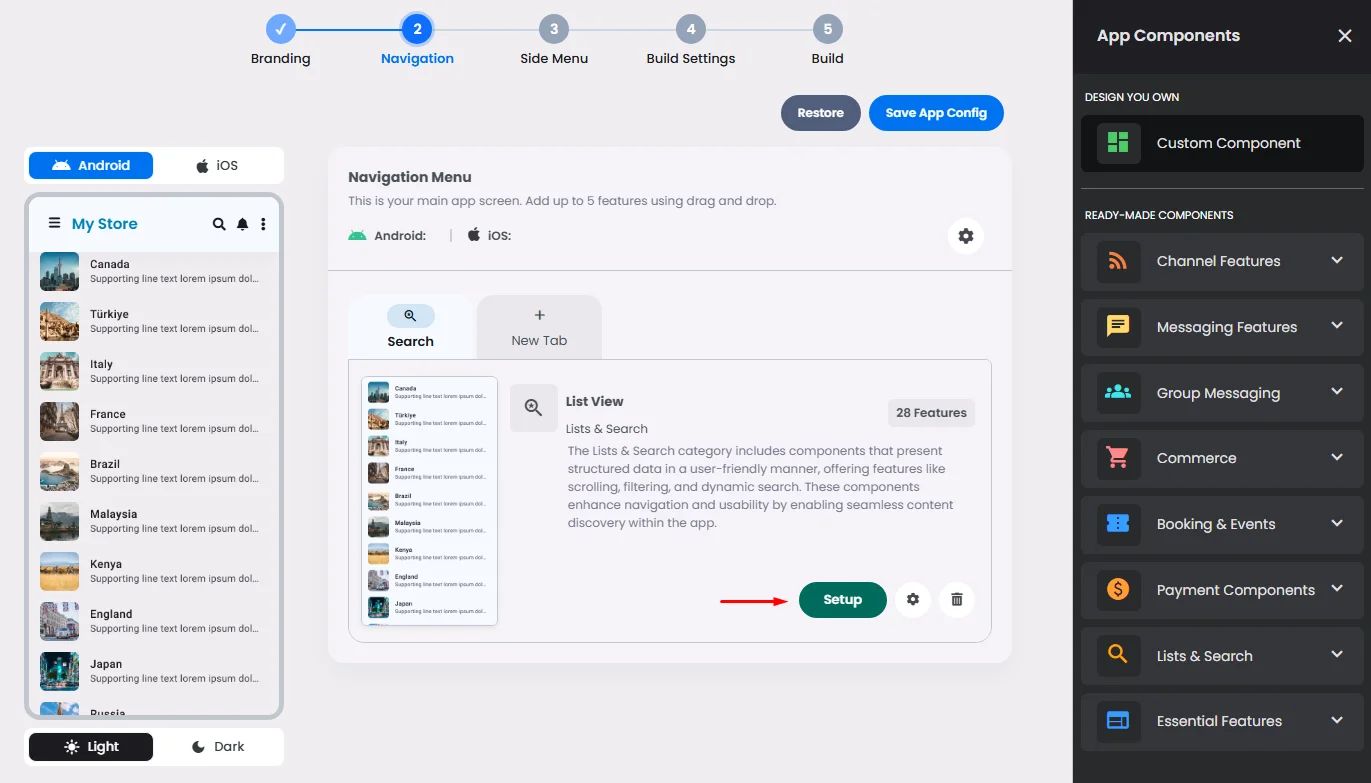Select the Canada list item in preview

pyautogui.click(x=153, y=272)
